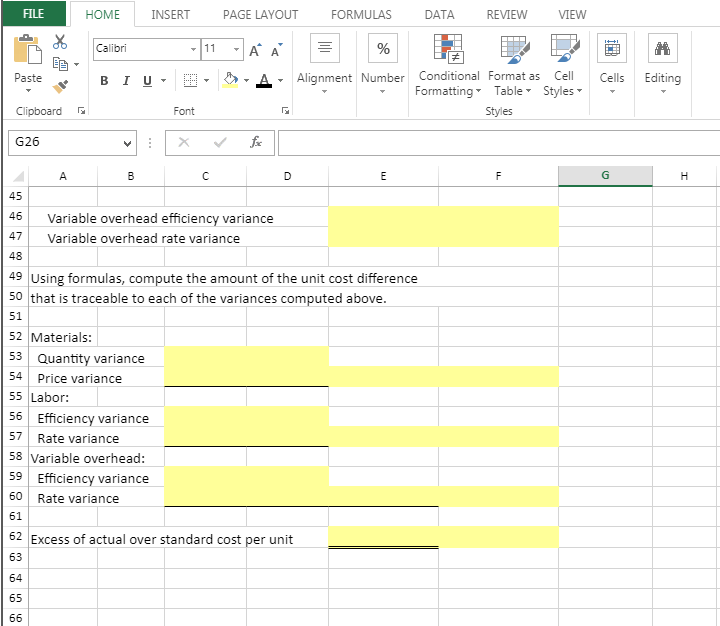The image size is (720, 626).
Task: Click the formula bar expand dots handle
Action: pos(150,143)
